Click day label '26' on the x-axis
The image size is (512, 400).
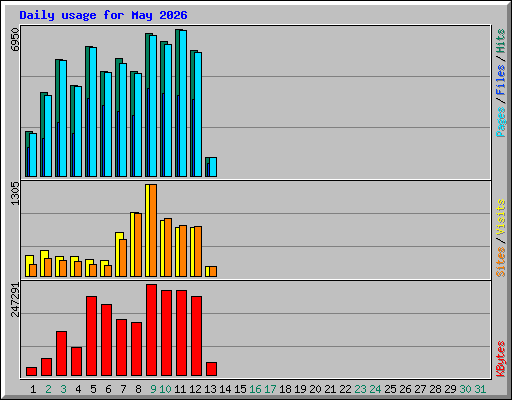[405, 389]
